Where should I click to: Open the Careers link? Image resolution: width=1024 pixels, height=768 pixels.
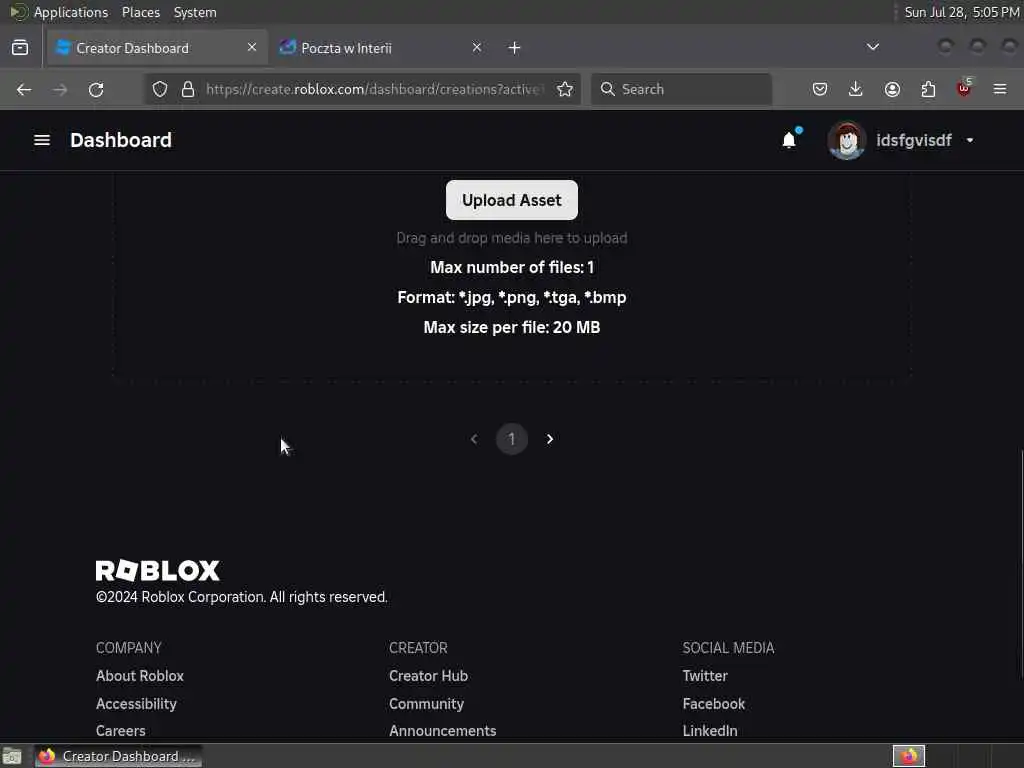click(121, 731)
